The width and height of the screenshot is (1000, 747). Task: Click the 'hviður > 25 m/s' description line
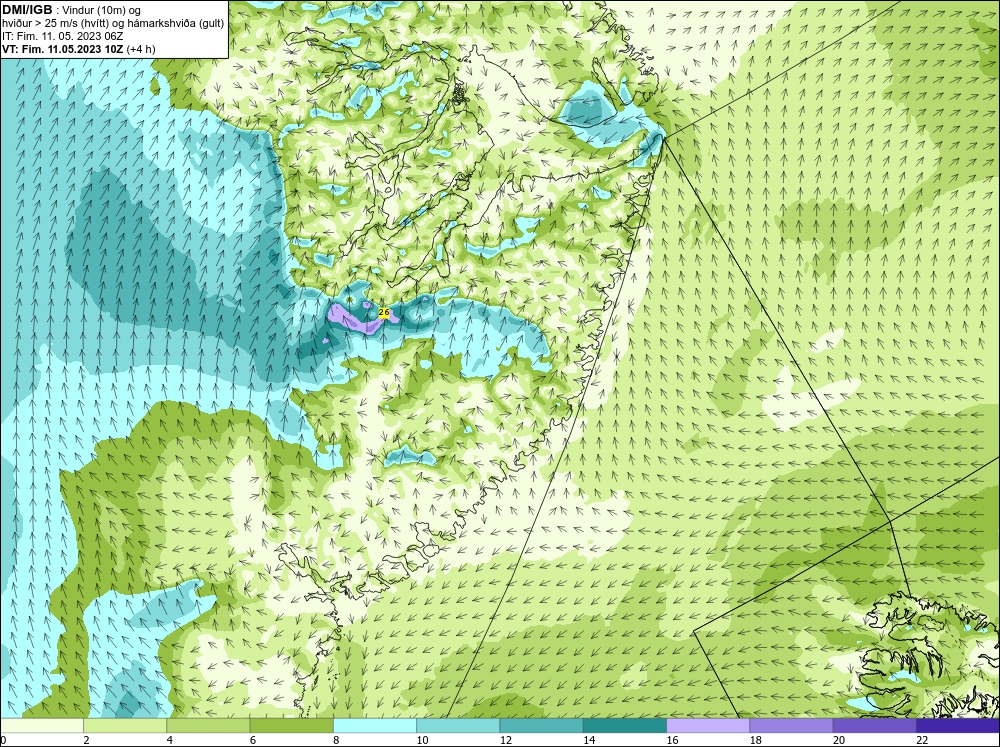pos(113,24)
